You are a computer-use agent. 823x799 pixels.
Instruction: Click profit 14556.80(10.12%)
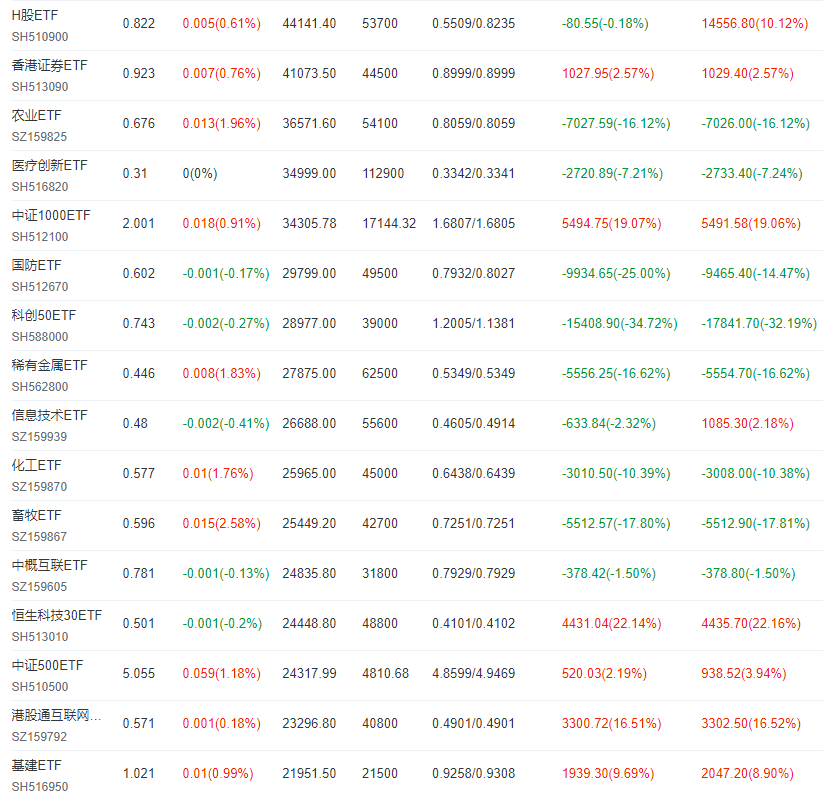[755, 24]
